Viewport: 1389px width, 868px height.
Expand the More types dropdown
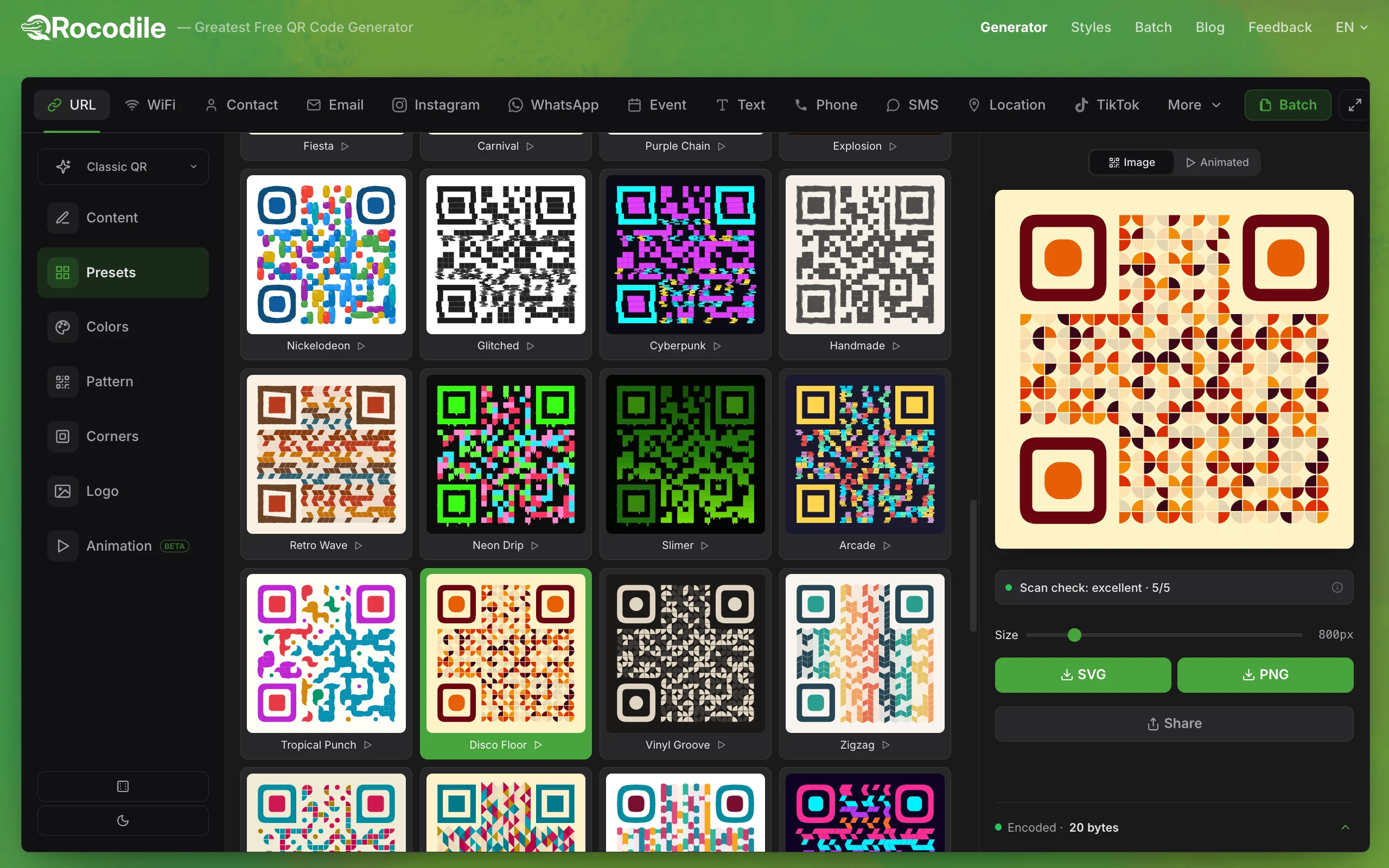pos(1194,105)
